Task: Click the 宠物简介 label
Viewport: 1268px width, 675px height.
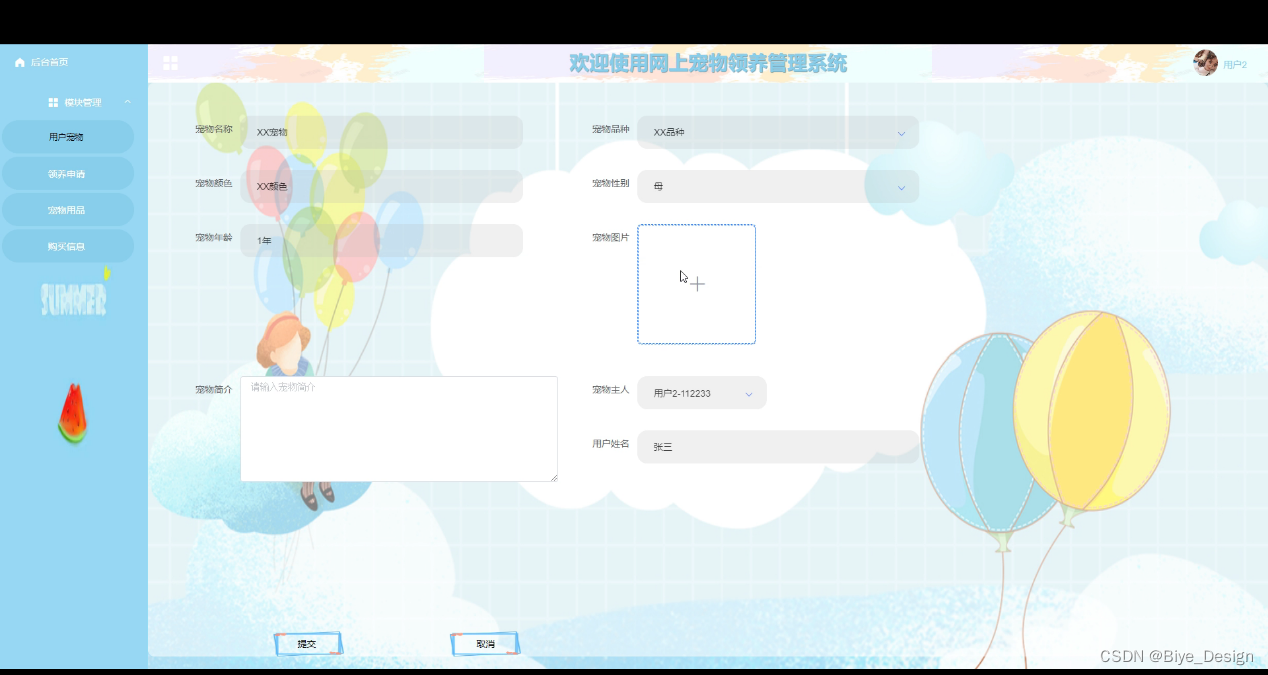Action: (x=214, y=389)
